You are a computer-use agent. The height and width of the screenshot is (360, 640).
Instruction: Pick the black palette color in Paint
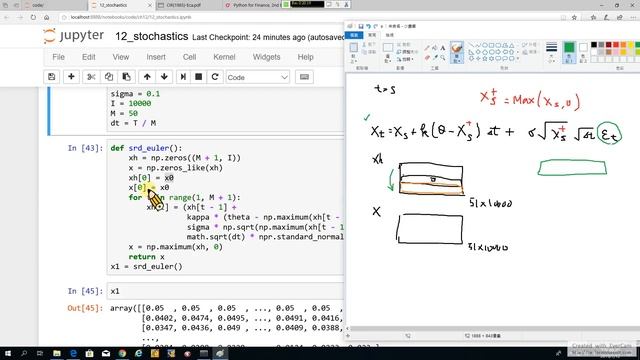click(593, 44)
